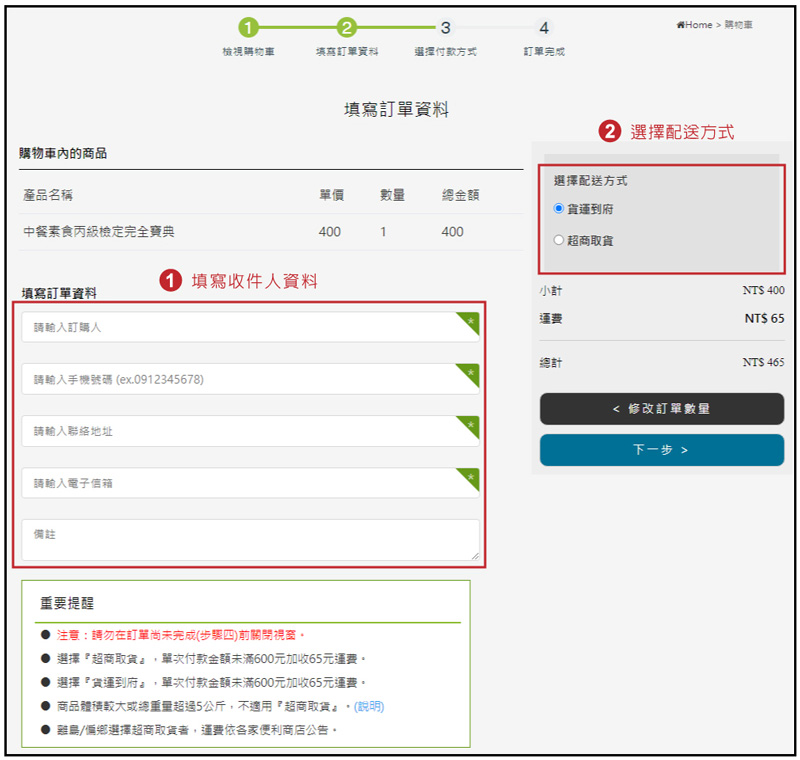This screenshot has height=760, width=800.
Task: Select the 貨運到府 delivery option
Action: [x=559, y=208]
